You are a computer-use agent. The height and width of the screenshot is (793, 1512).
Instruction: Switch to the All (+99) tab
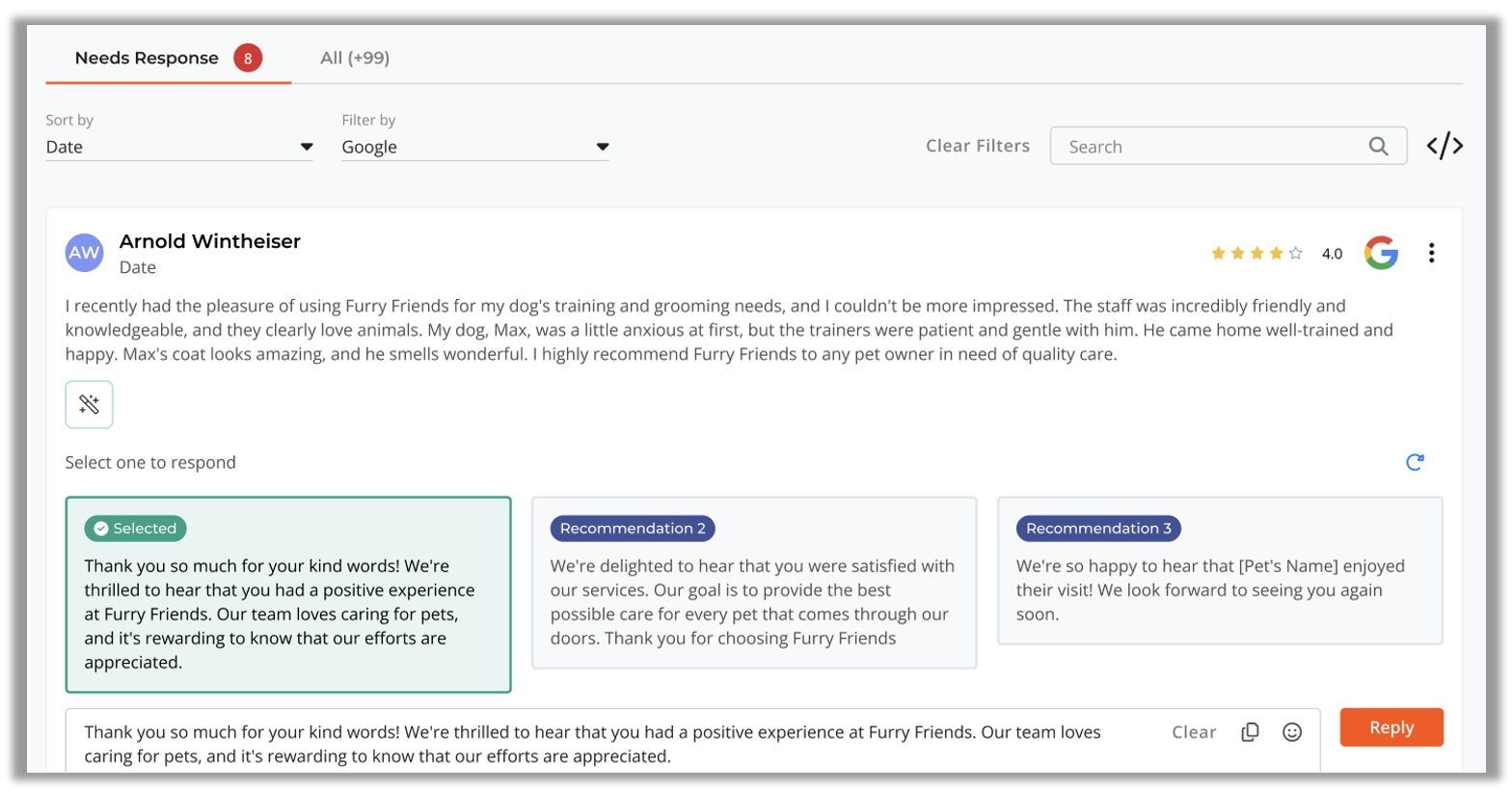tap(355, 58)
